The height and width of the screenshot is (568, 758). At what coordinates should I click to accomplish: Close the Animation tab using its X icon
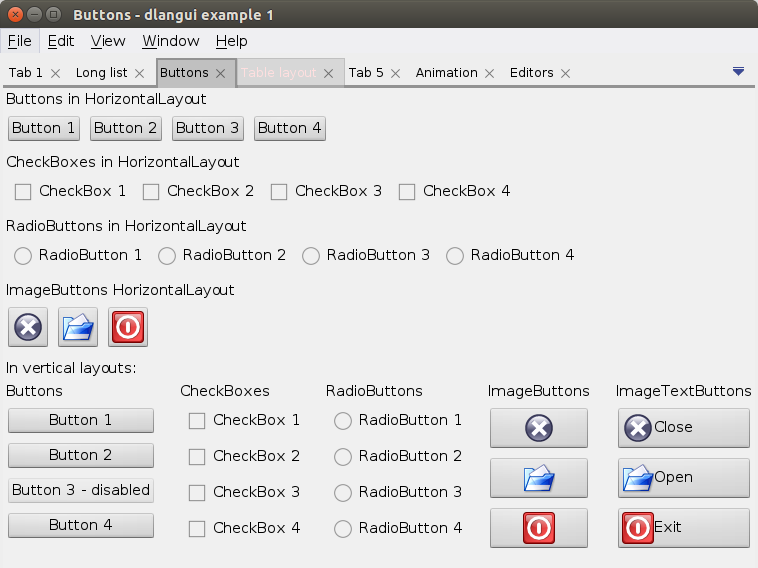489,73
